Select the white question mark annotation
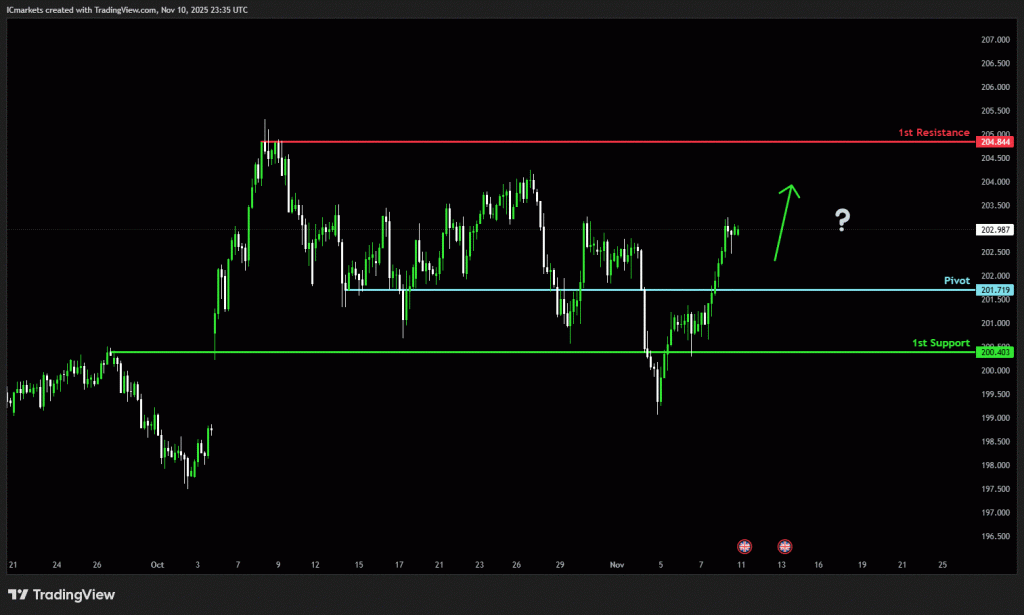Viewport: 1024px width, 615px height. (843, 220)
